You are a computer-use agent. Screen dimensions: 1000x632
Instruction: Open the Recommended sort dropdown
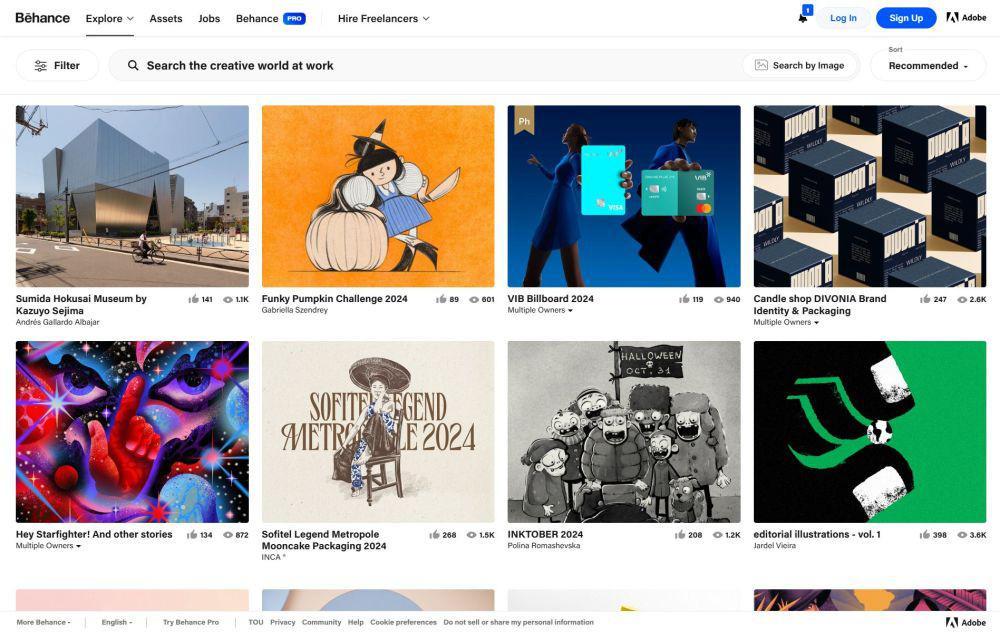tap(928, 66)
